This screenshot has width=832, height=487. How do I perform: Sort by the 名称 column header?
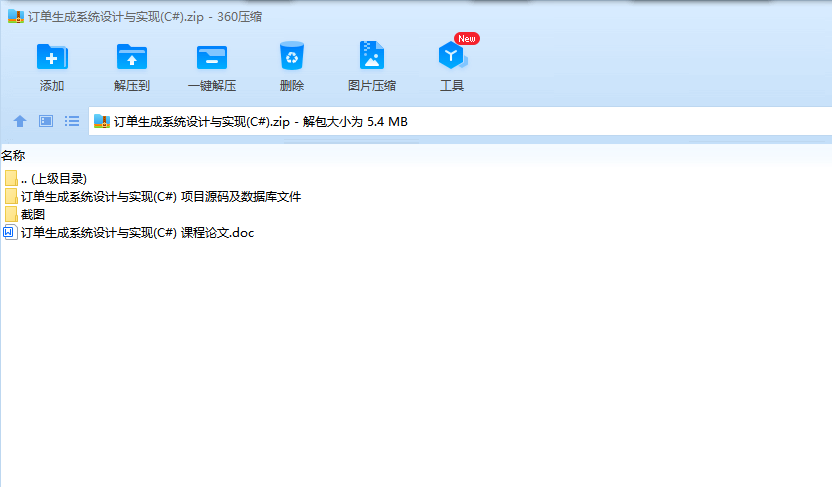coord(13,155)
